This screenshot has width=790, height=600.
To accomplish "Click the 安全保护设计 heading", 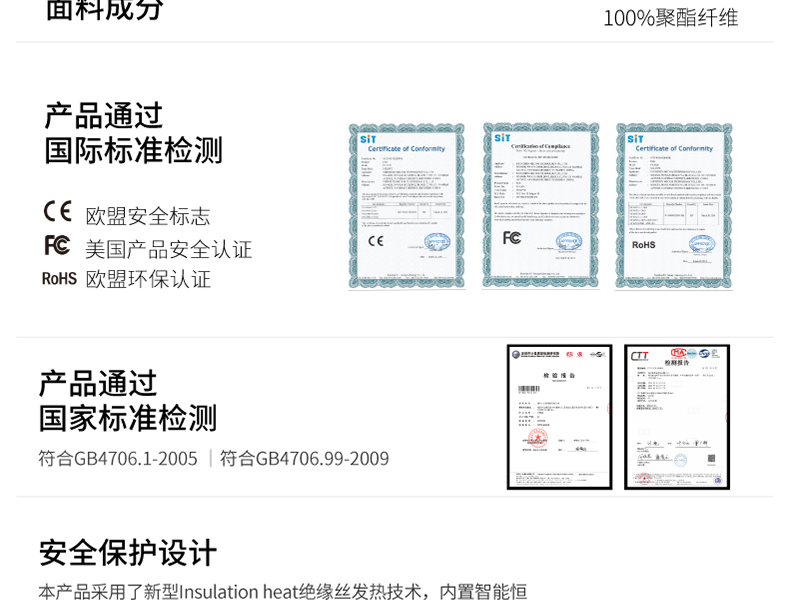I will 128,552.
